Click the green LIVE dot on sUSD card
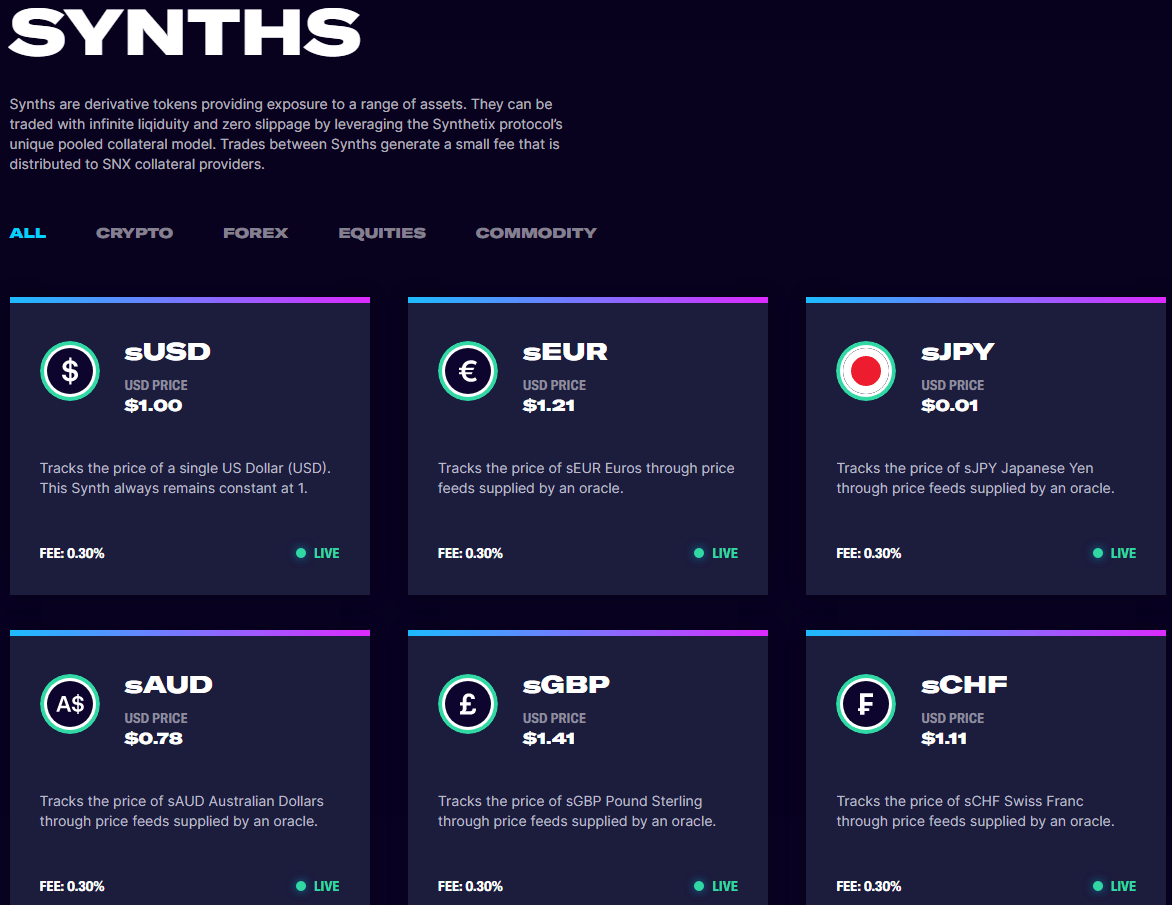The image size is (1172, 905). [x=301, y=553]
